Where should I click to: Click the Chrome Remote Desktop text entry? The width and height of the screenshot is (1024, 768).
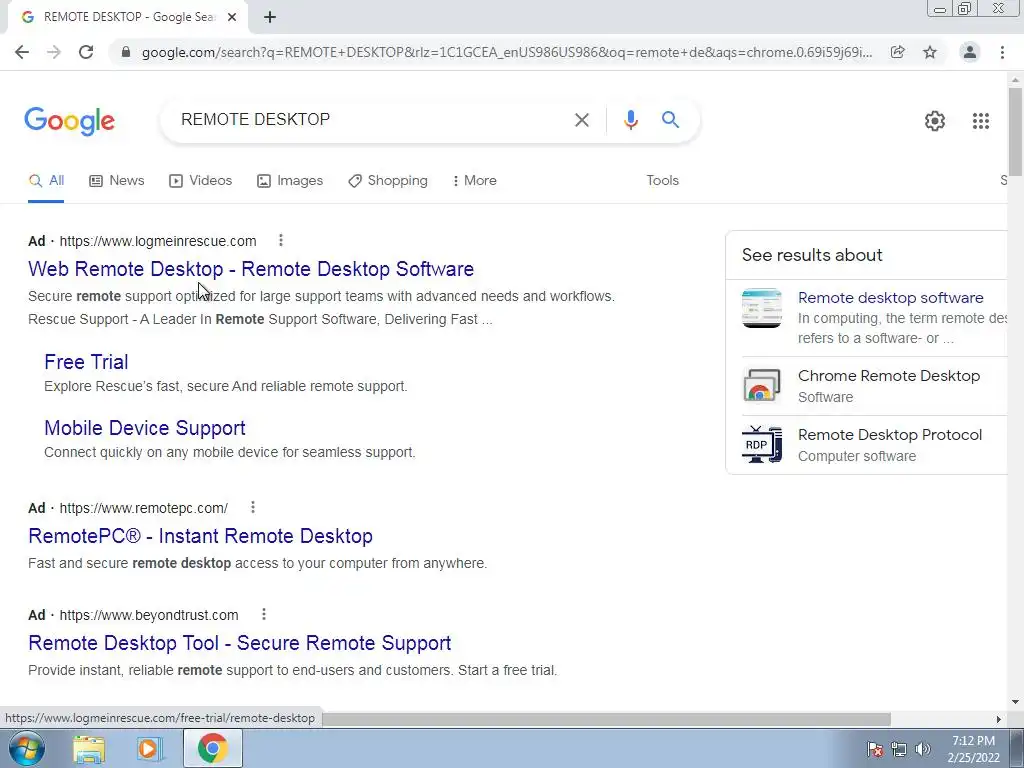point(889,376)
